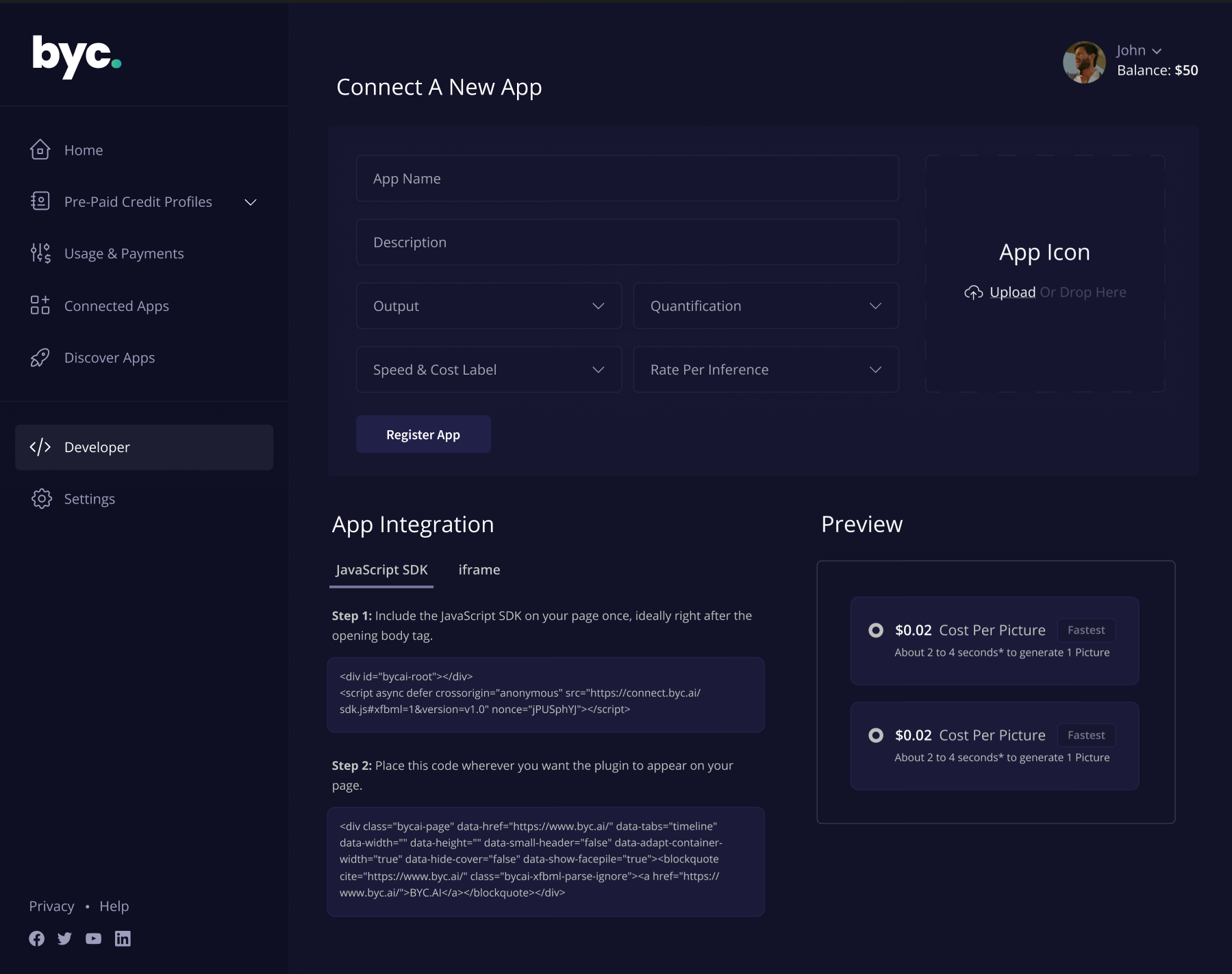This screenshot has width=1232, height=974.
Task: Click the Discover Apps rocket icon
Action: click(40, 358)
